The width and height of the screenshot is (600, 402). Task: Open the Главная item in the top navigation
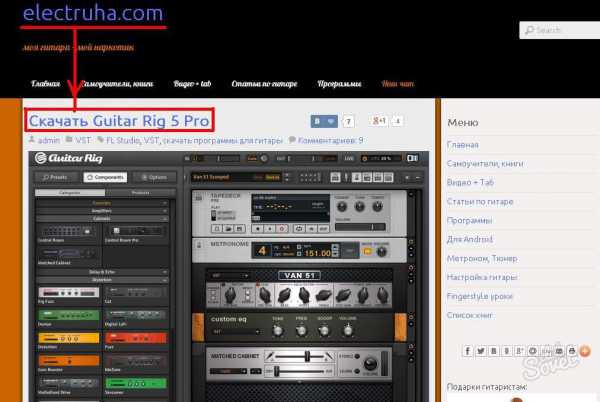point(46,84)
